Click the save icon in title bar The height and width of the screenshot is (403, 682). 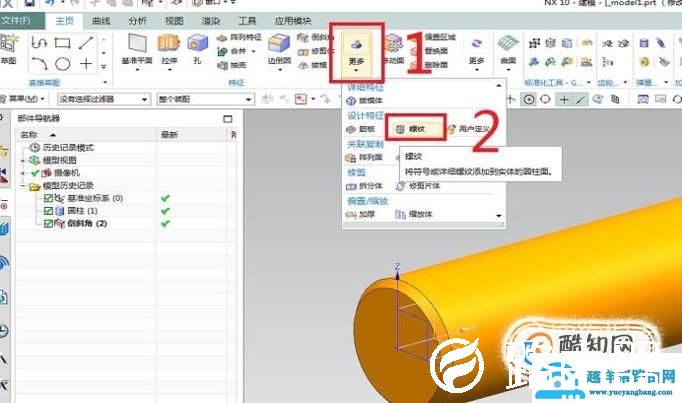coord(29,3)
